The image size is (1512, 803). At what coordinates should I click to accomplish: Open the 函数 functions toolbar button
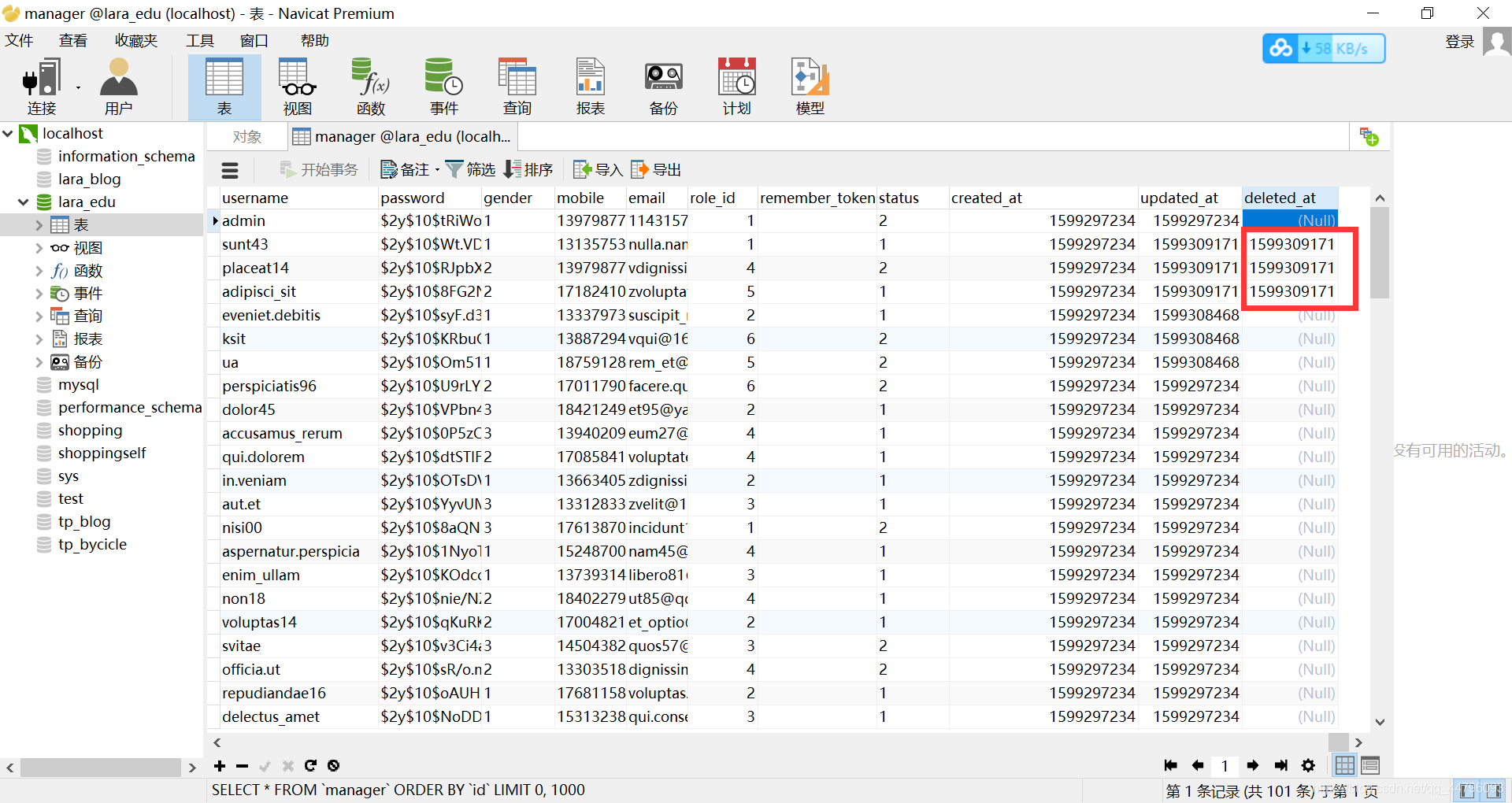371,87
